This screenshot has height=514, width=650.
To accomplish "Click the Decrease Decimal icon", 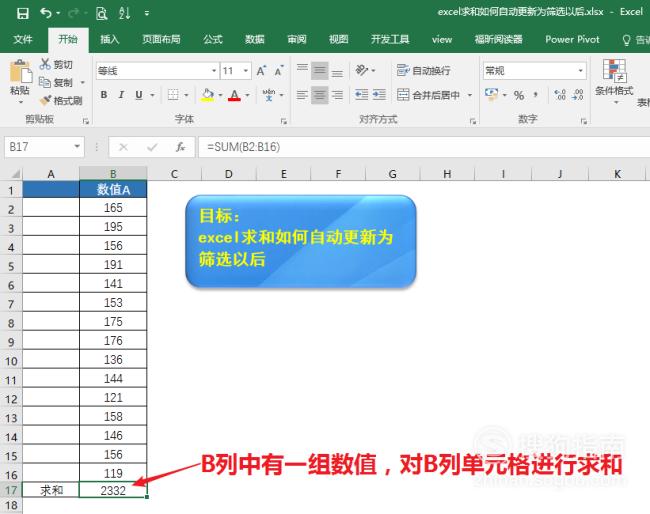I will [577, 95].
